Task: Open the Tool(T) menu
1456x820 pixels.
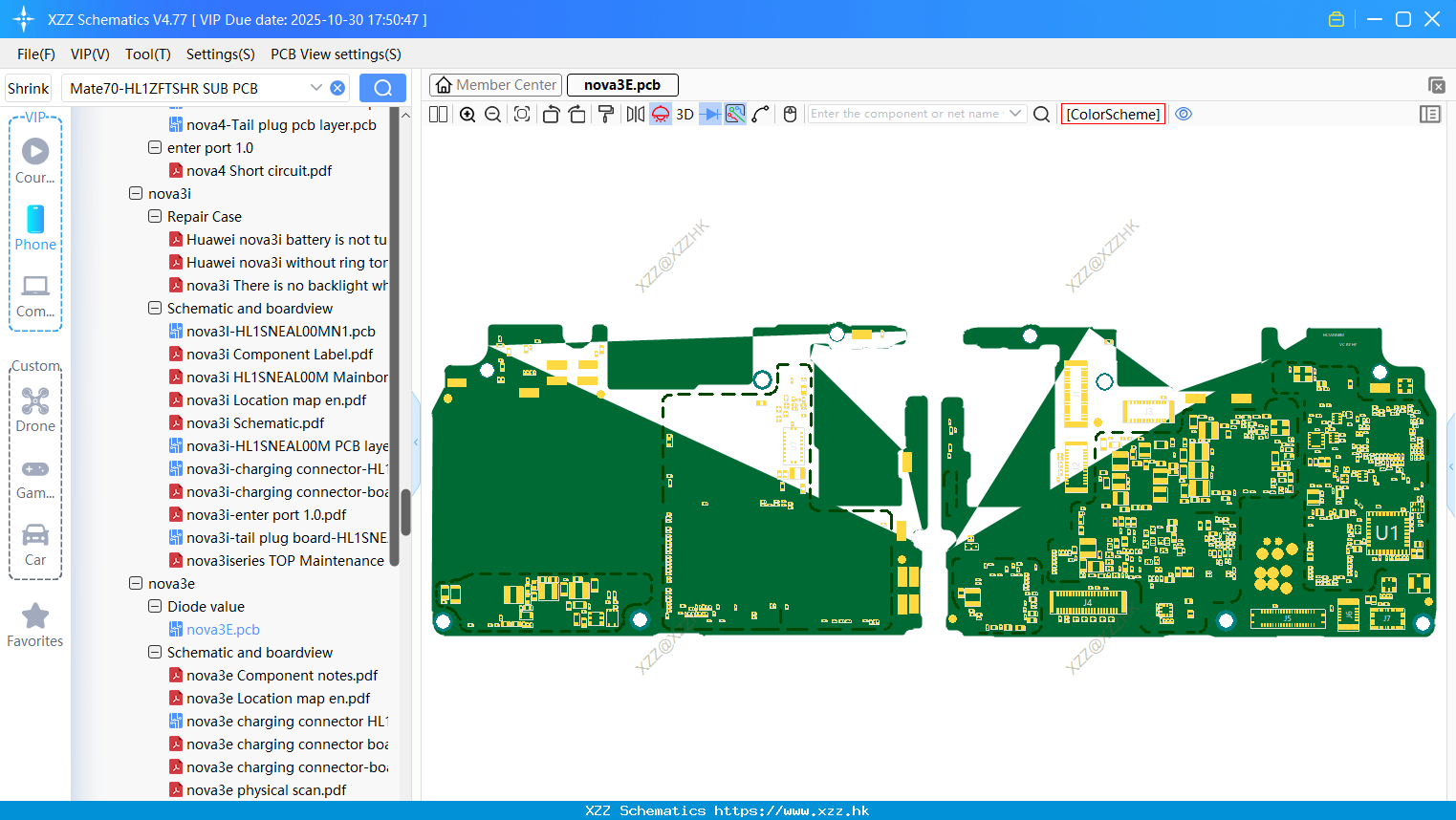Action: click(x=148, y=54)
